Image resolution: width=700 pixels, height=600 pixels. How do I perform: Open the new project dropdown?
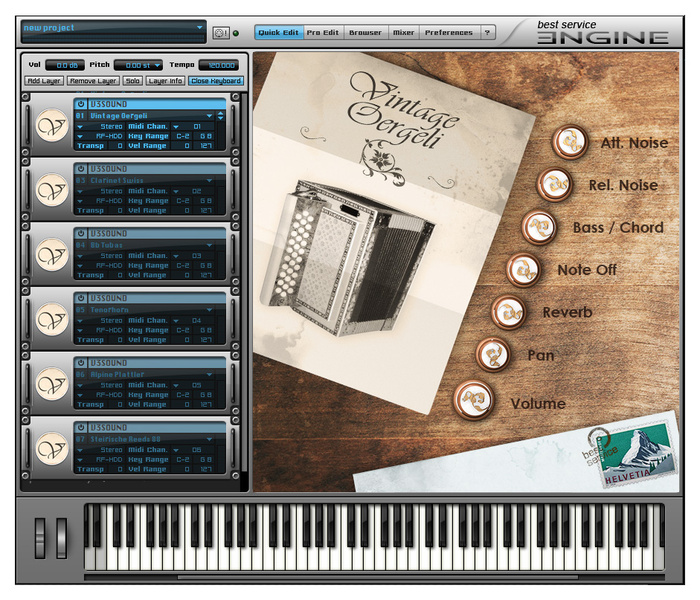click(x=200, y=27)
